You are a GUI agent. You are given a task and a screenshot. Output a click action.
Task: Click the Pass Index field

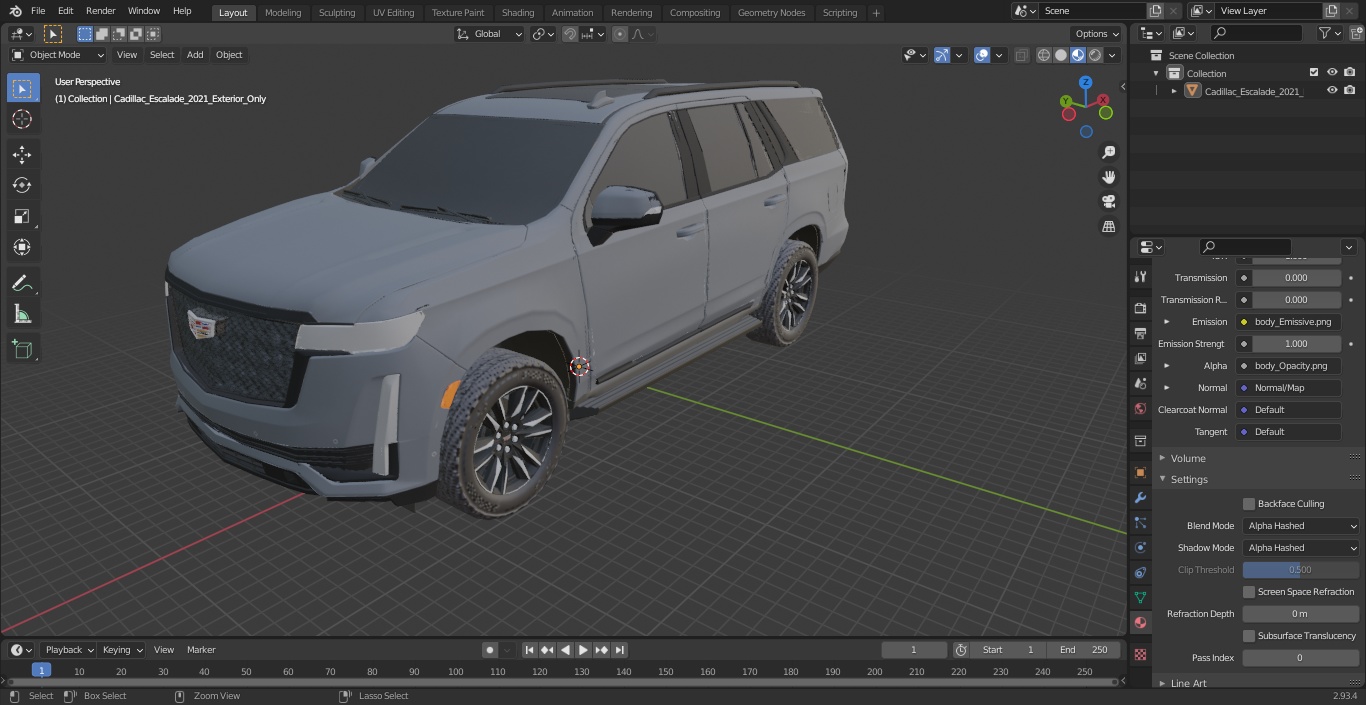[x=1300, y=658]
